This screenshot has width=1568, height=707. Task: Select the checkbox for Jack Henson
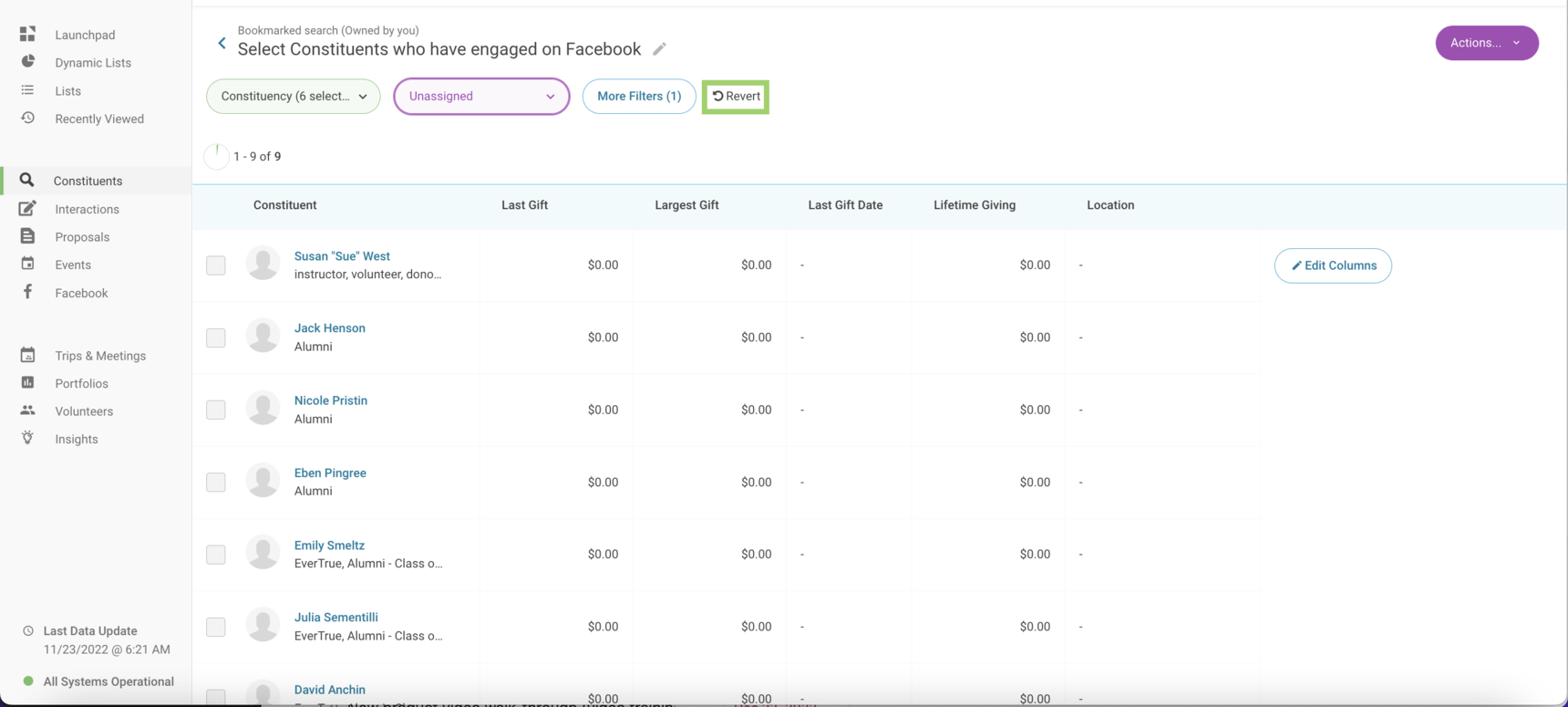pos(216,338)
